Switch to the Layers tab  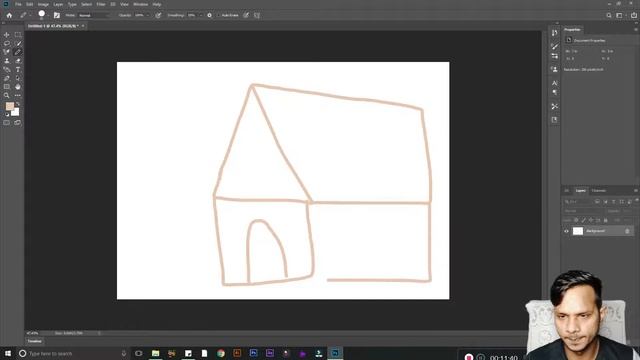580,191
